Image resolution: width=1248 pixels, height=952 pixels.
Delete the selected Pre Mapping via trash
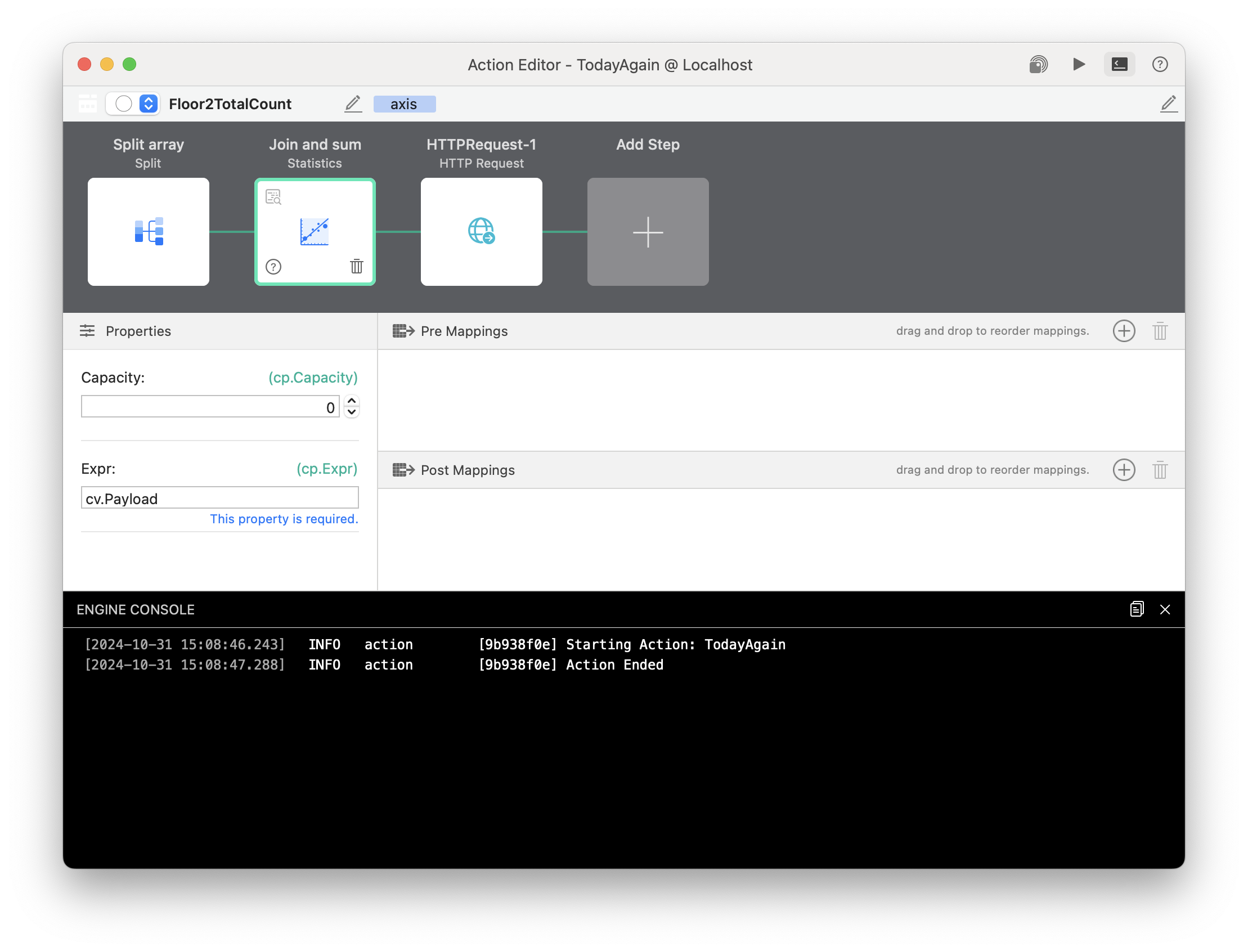click(x=1160, y=331)
